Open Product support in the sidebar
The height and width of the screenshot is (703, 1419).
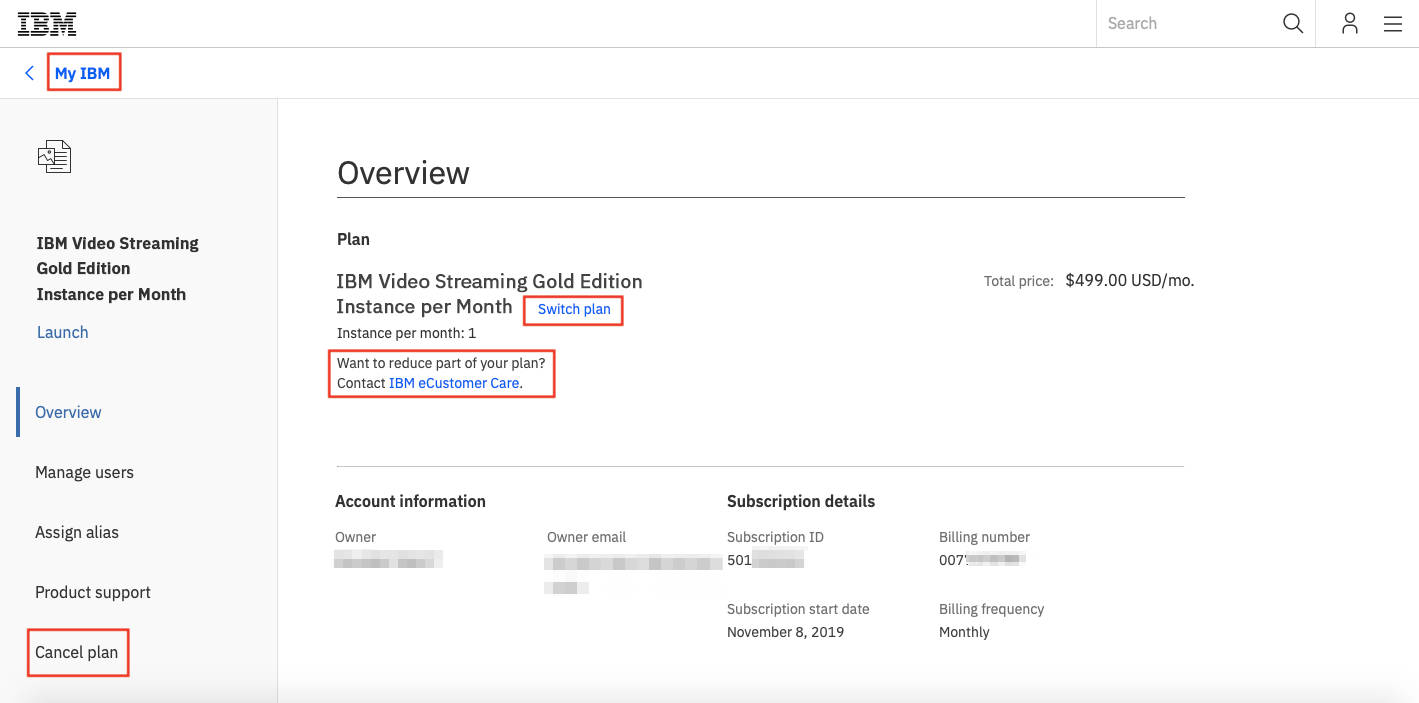93,592
